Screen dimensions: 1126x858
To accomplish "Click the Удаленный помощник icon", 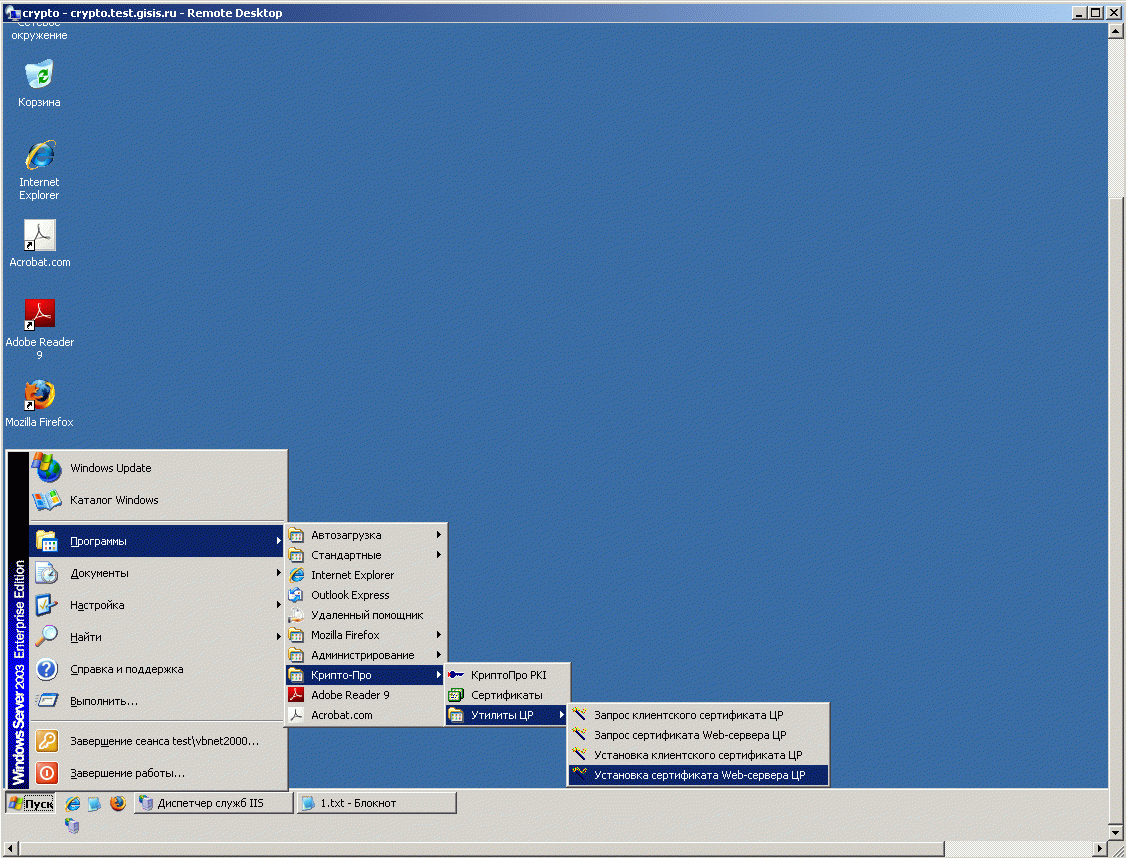I will pyautogui.click(x=296, y=615).
